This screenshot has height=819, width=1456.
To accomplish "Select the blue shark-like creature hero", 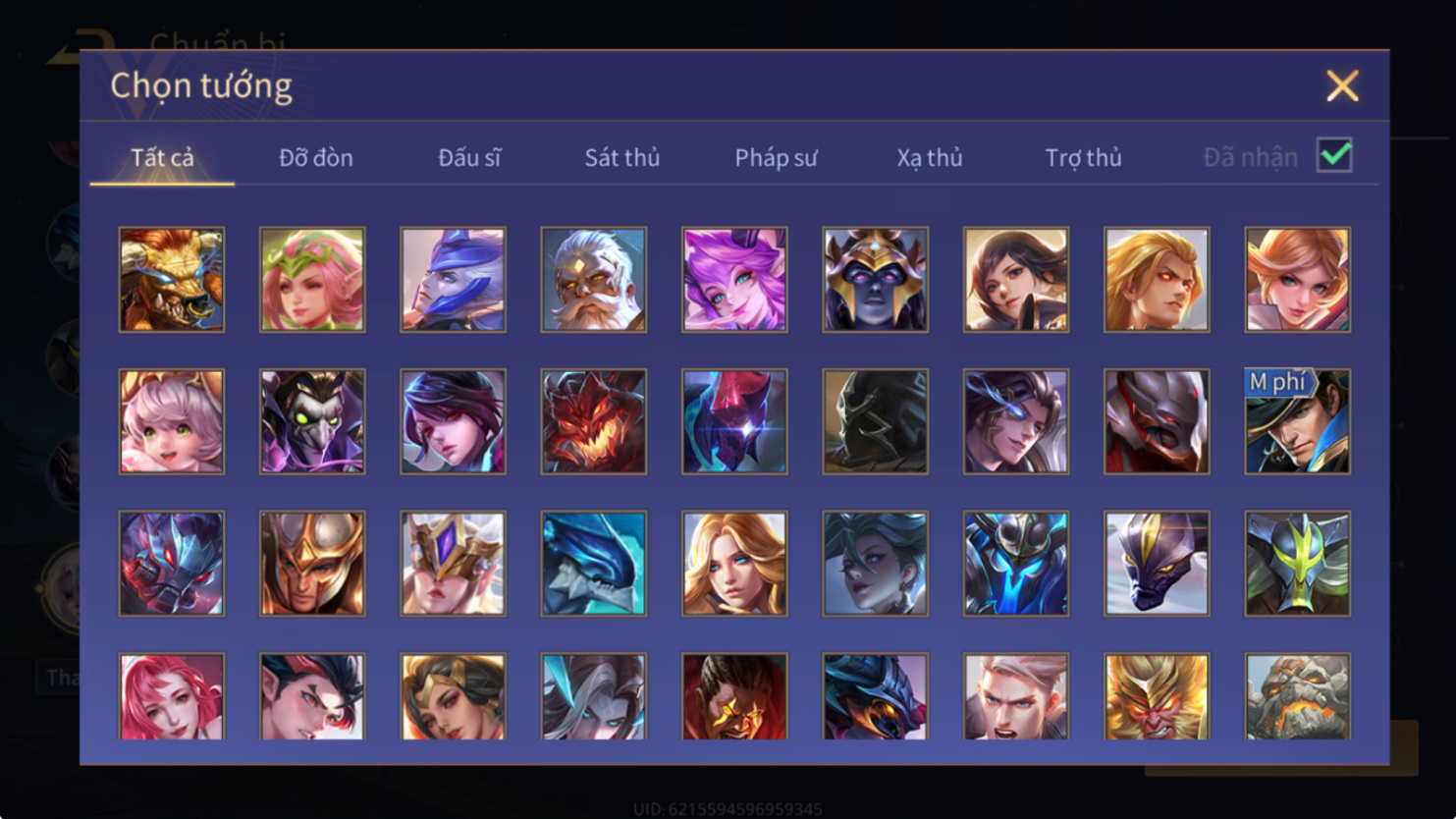I will (594, 564).
